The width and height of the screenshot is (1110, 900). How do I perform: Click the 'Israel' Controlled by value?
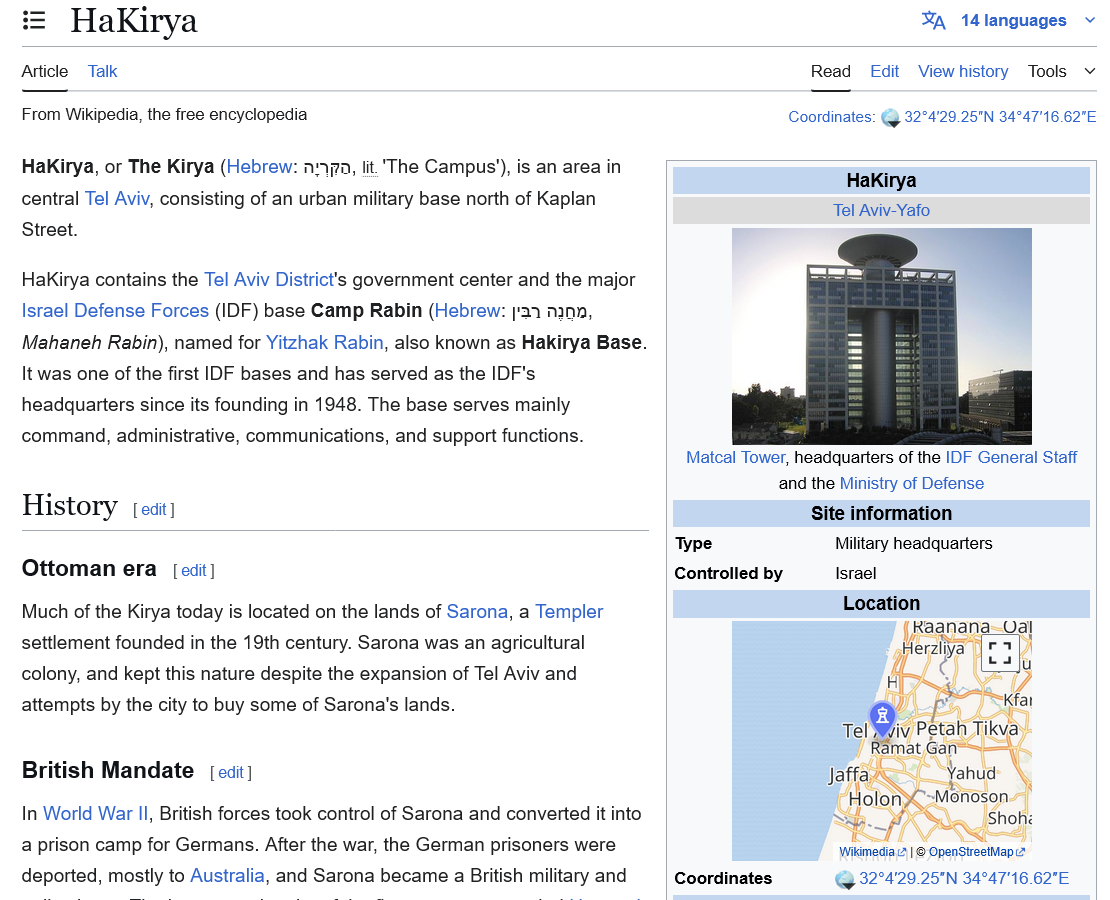tap(855, 574)
